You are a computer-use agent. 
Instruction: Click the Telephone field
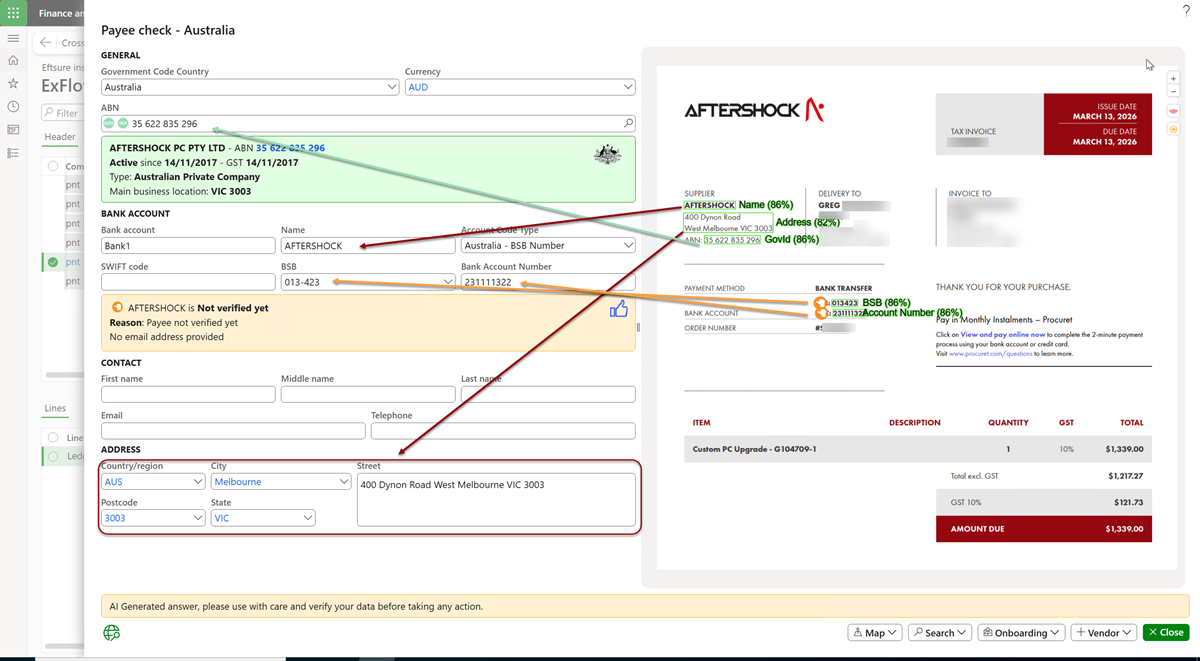503,431
